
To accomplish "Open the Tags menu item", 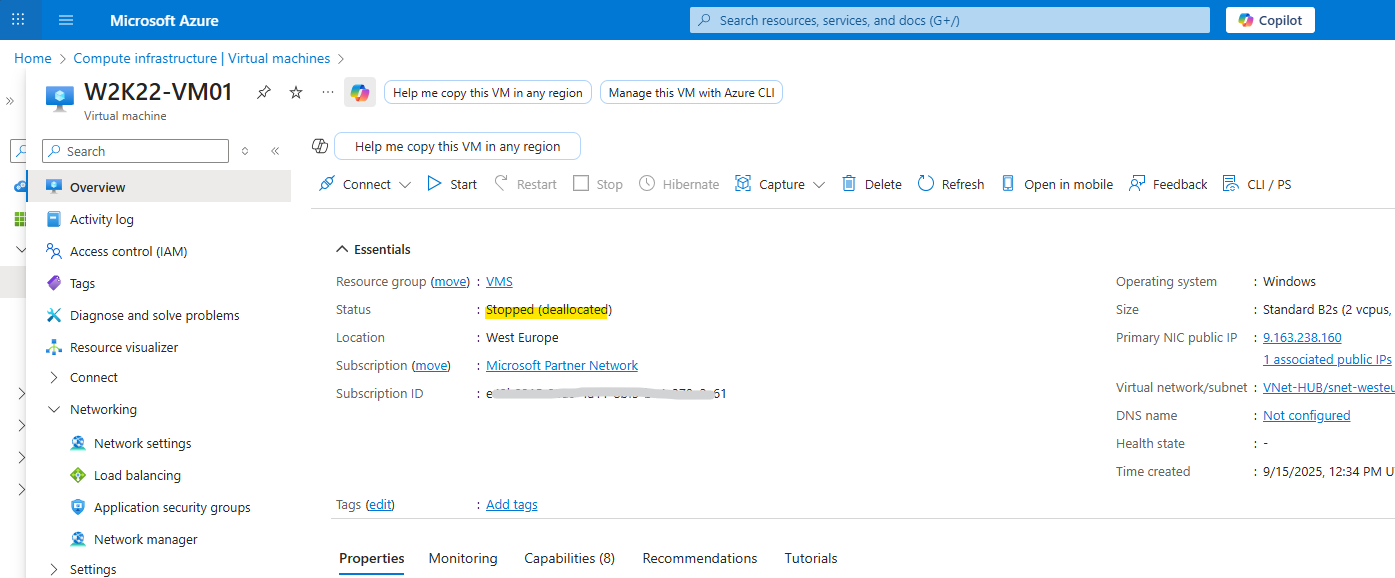I will (82, 283).
